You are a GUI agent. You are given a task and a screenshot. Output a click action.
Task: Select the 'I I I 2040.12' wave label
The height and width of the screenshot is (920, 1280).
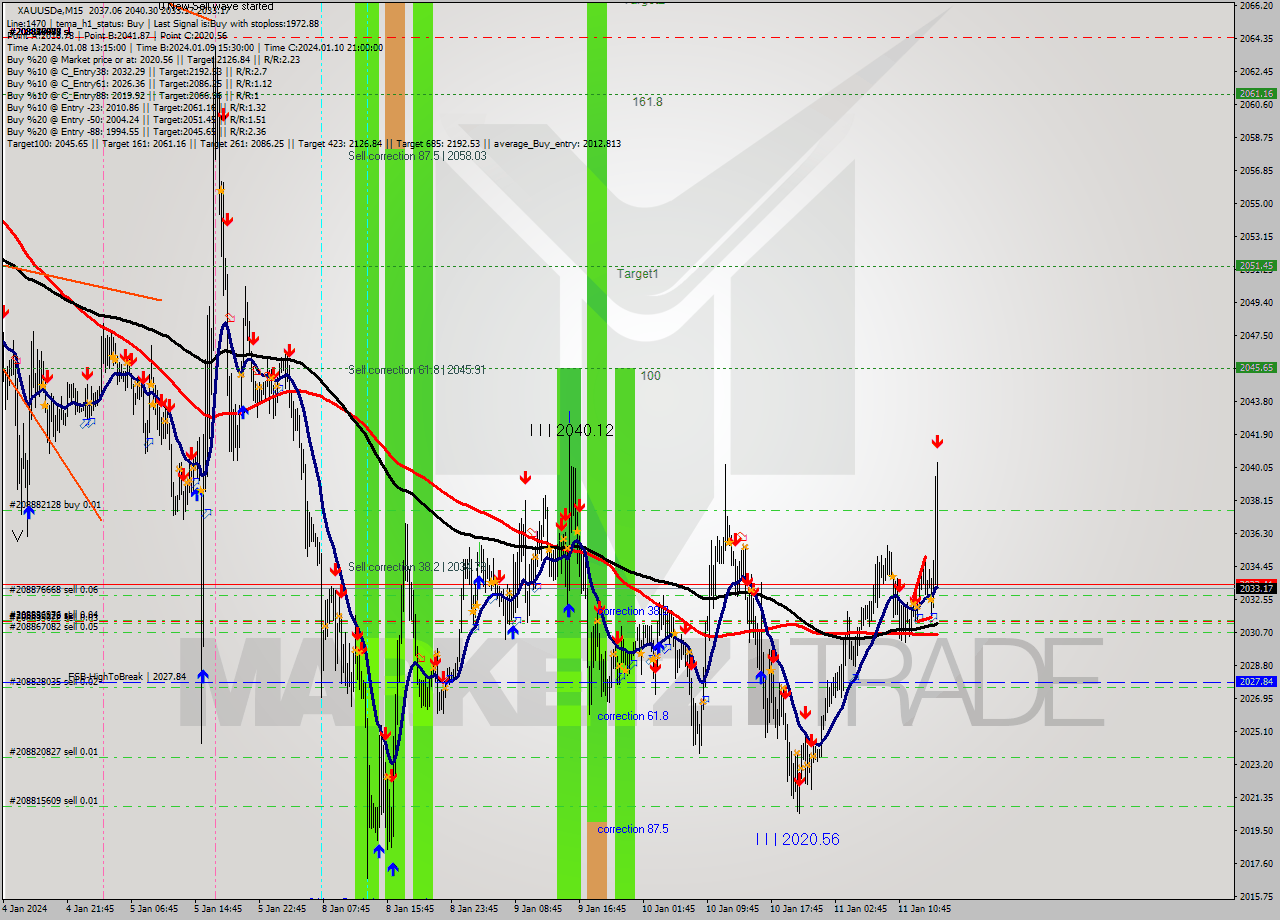[x=572, y=430]
